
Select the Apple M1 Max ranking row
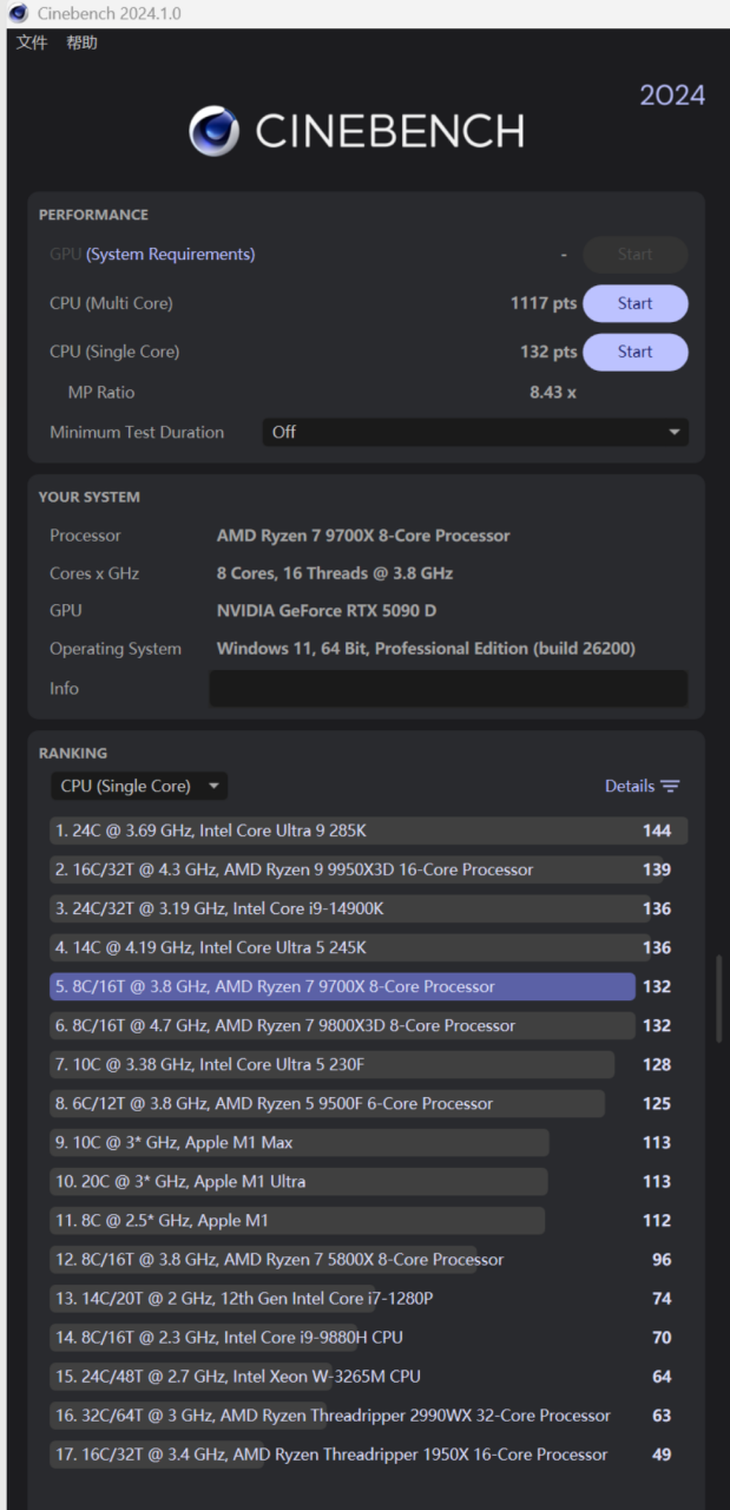(x=300, y=1143)
